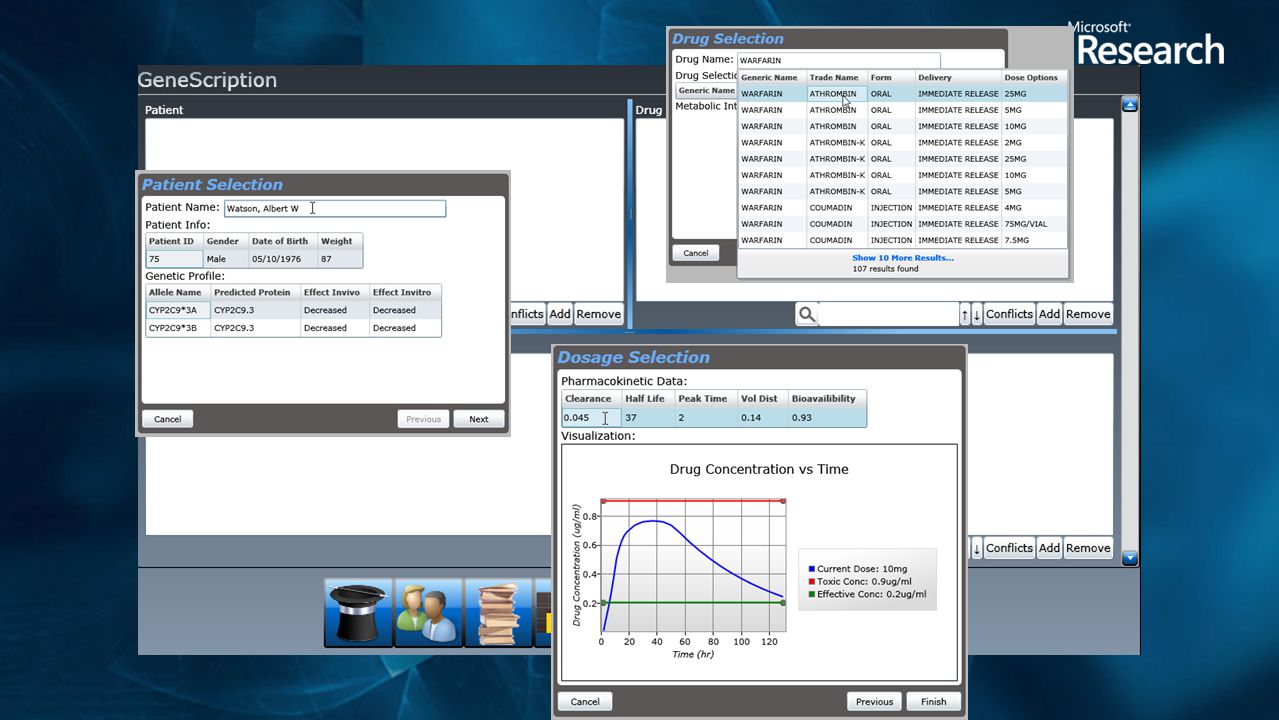This screenshot has width=1279, height=720.
Task: Cancel the Drug Selection dialog
Action: tap(696, 253)
